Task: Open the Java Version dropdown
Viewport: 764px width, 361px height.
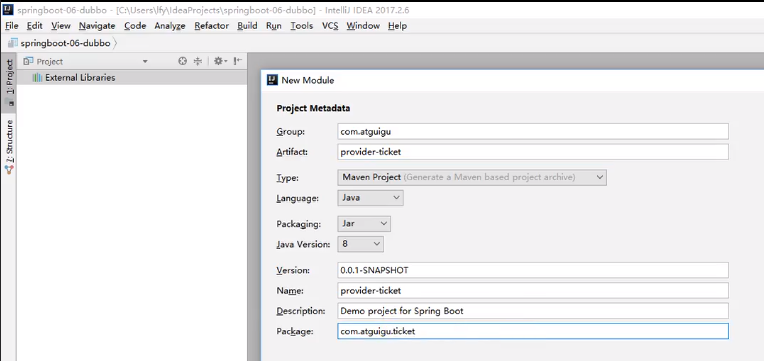Action: 360,244
